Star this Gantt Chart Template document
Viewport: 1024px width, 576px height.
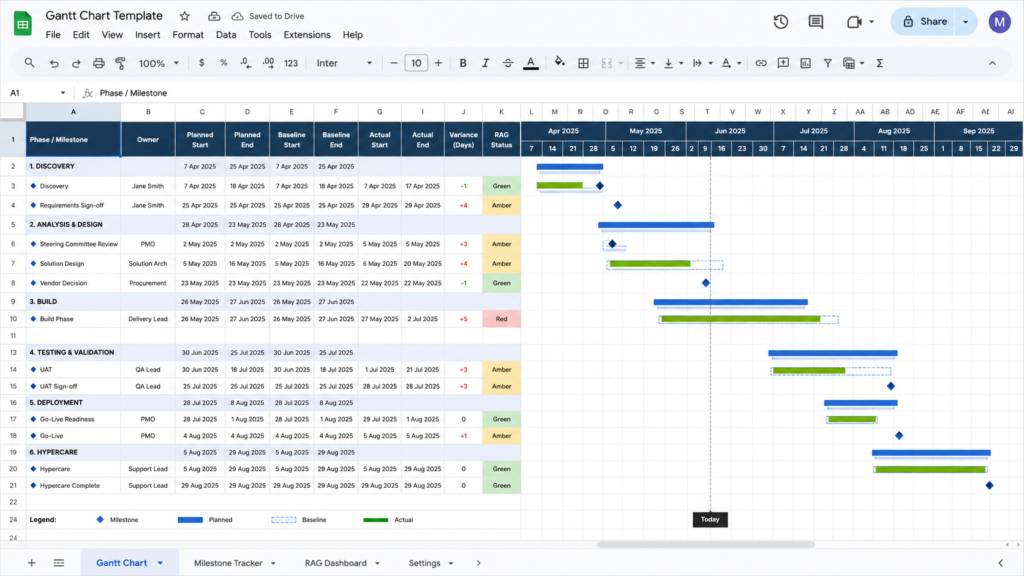coord(185,16)
